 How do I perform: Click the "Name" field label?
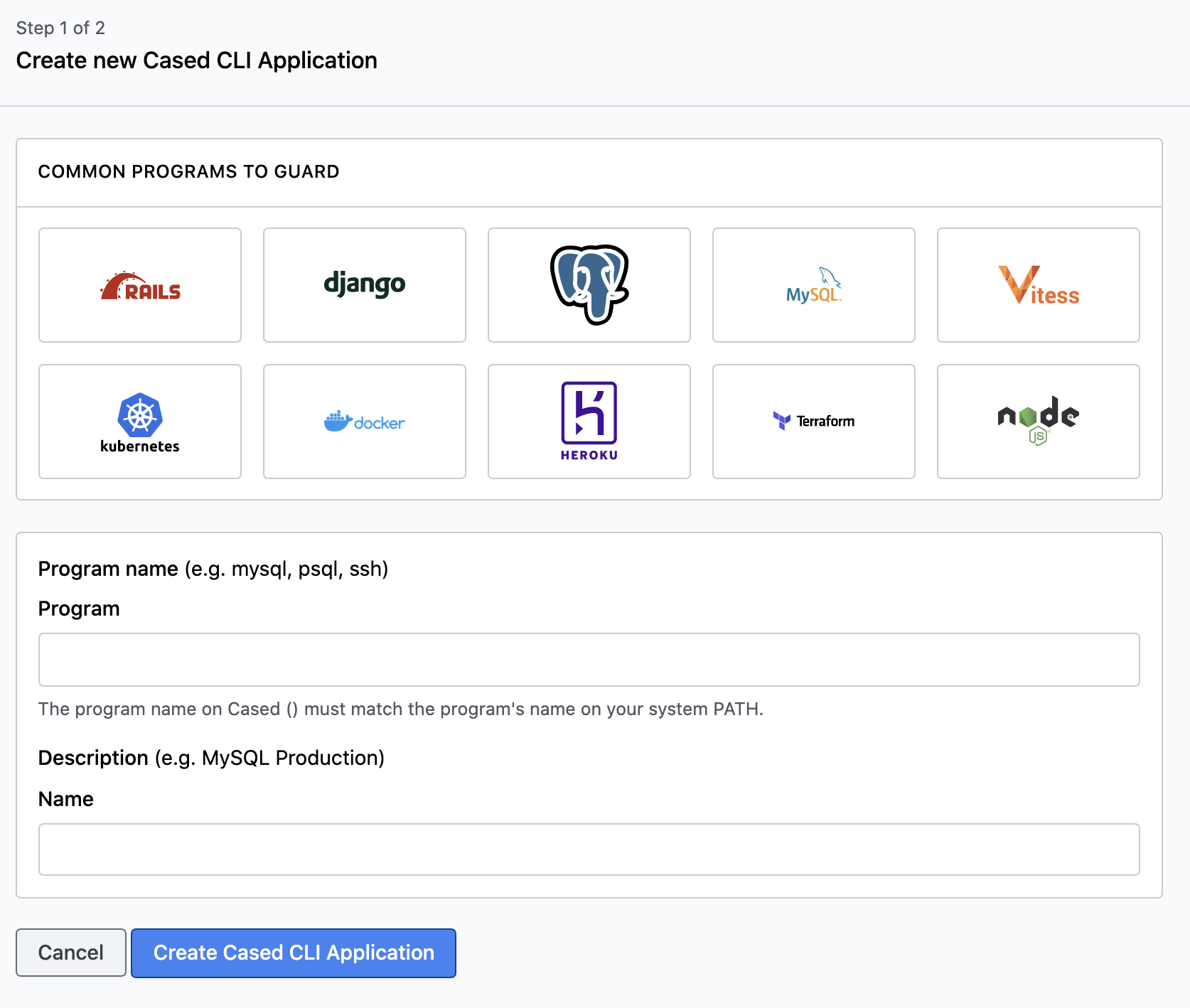point(66,799)
